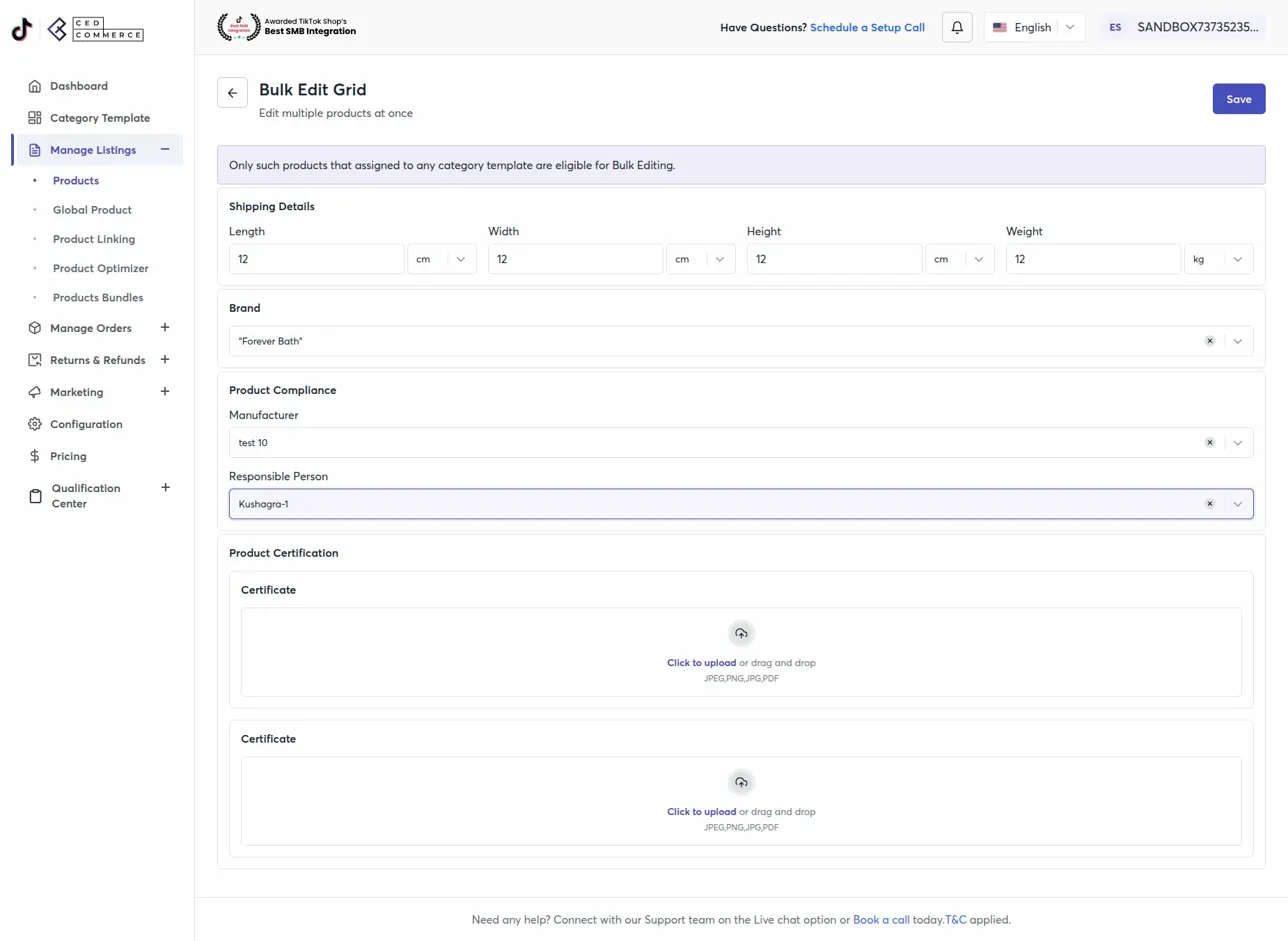The width and height of the screenshot is (1288, 941).
Task: Click the back arrow beside Bulk Edit Grid
Action: (x=232, y=93)
